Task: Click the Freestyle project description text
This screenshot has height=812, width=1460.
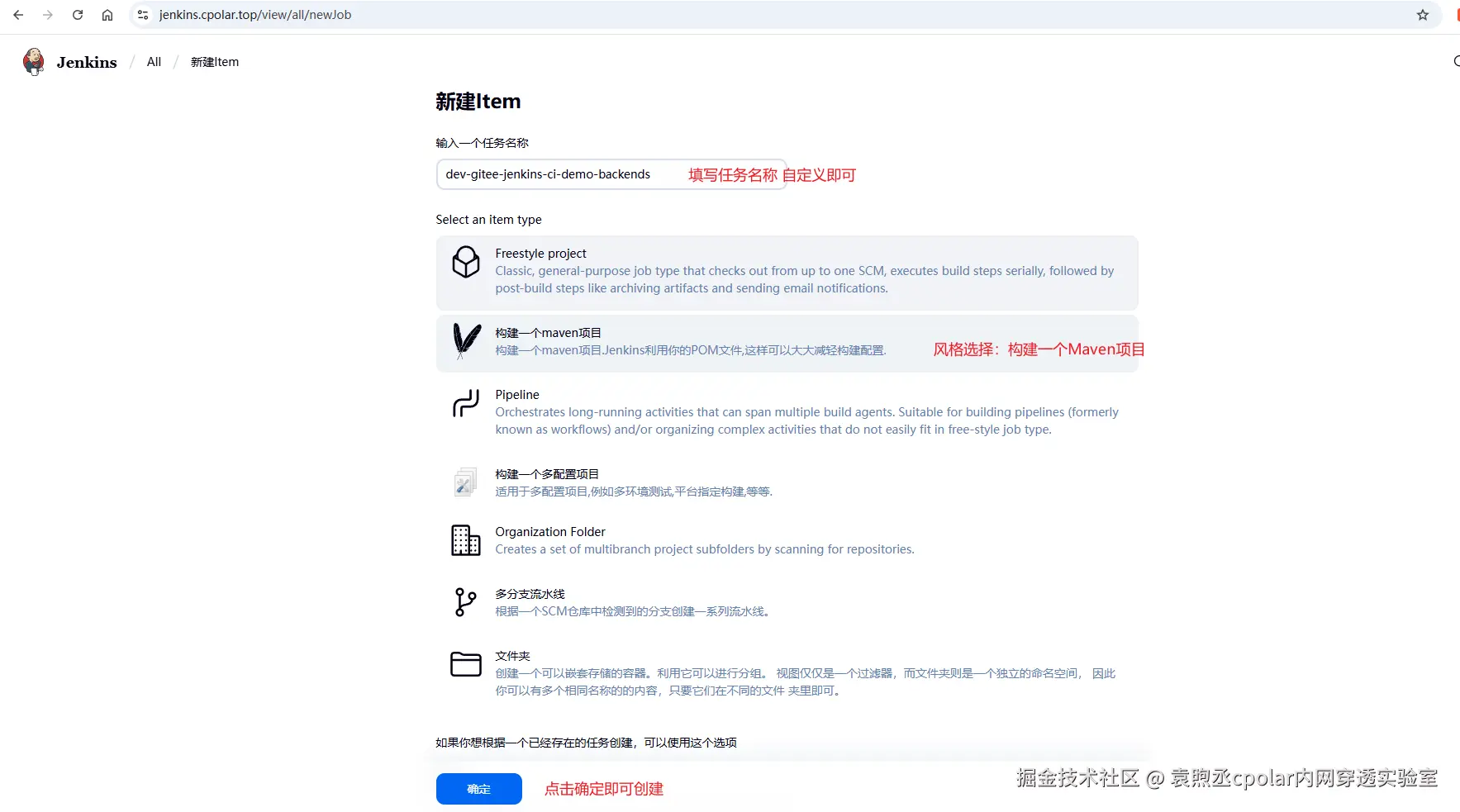Action: [805, 279]
